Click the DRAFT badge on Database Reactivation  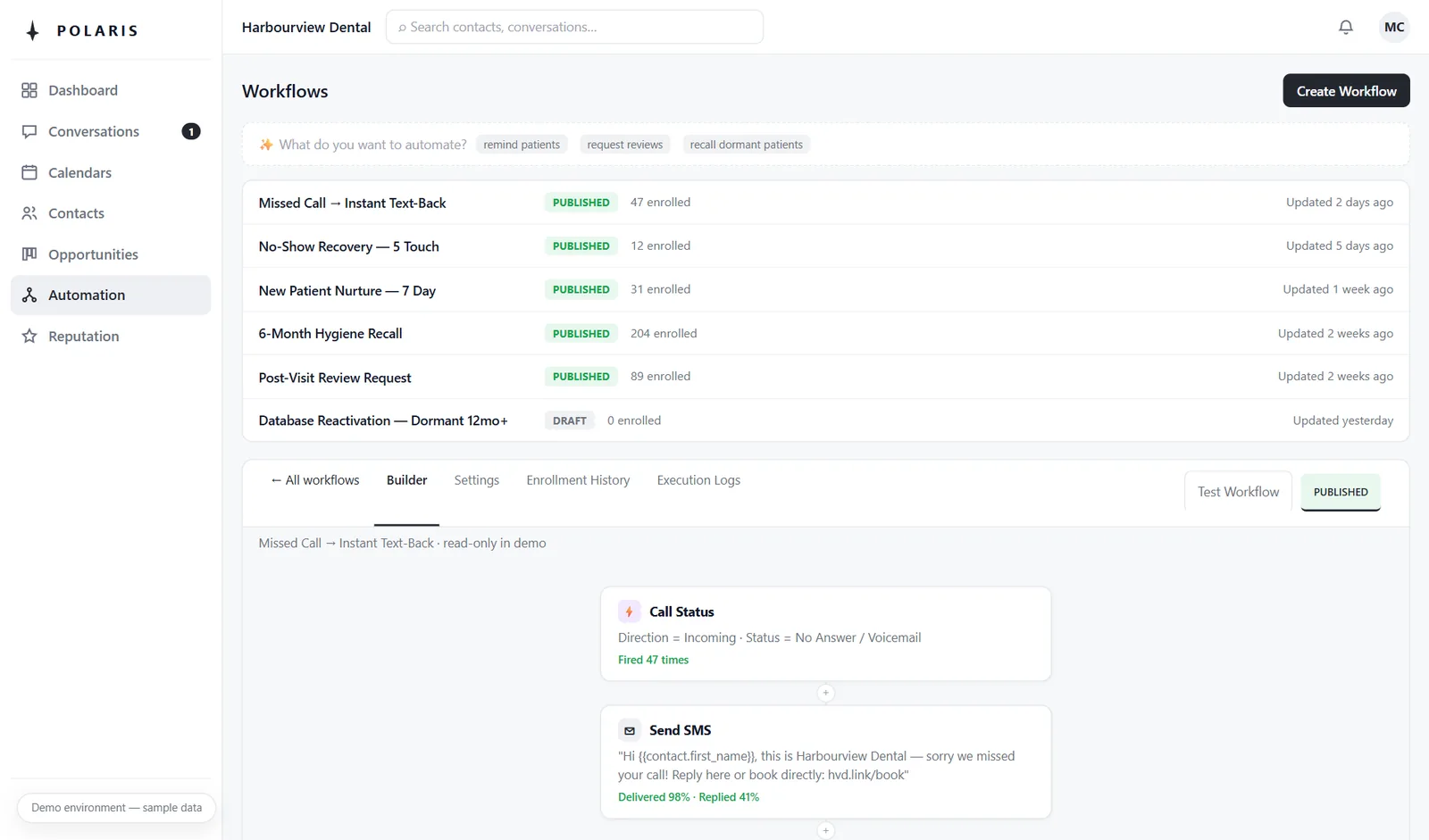click(x=570, y=420)
